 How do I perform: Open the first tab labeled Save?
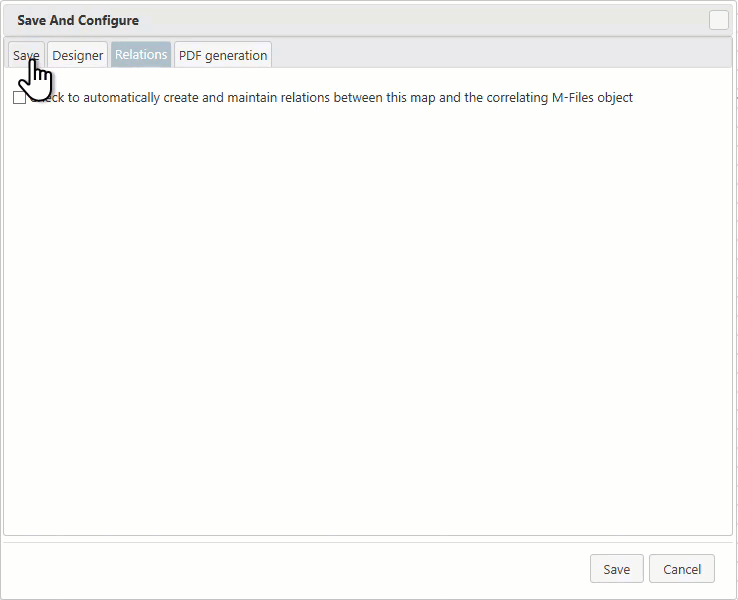pyautogui.click(x=26, y=55)
